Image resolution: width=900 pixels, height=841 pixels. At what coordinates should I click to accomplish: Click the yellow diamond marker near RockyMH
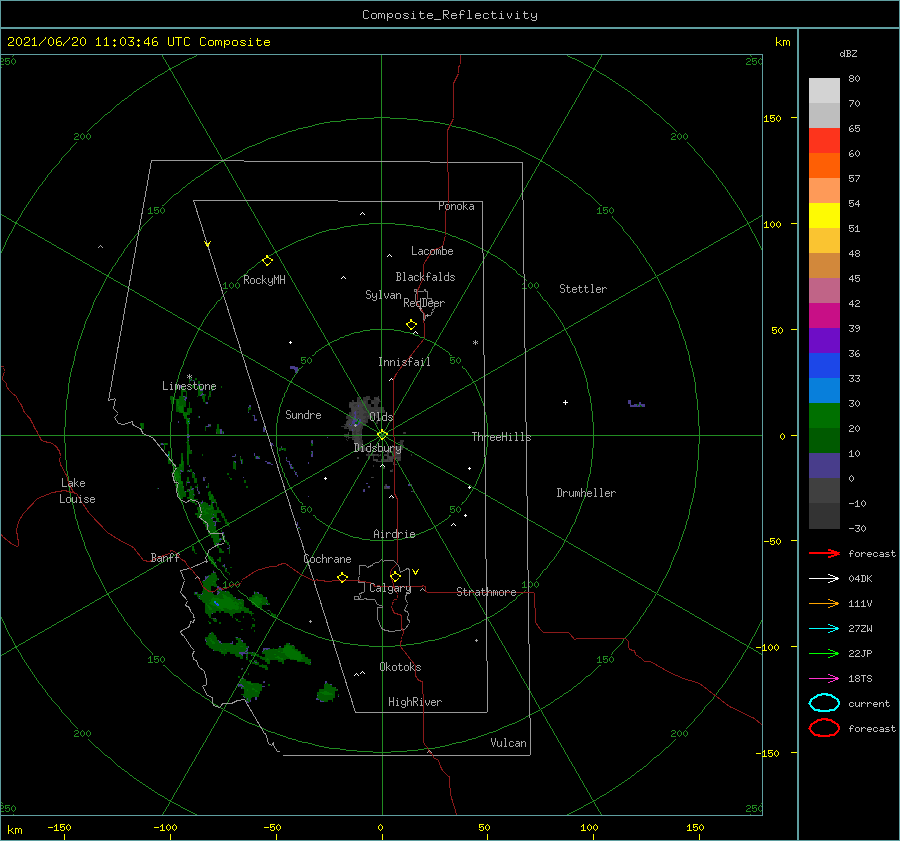(x=267, y=261)
